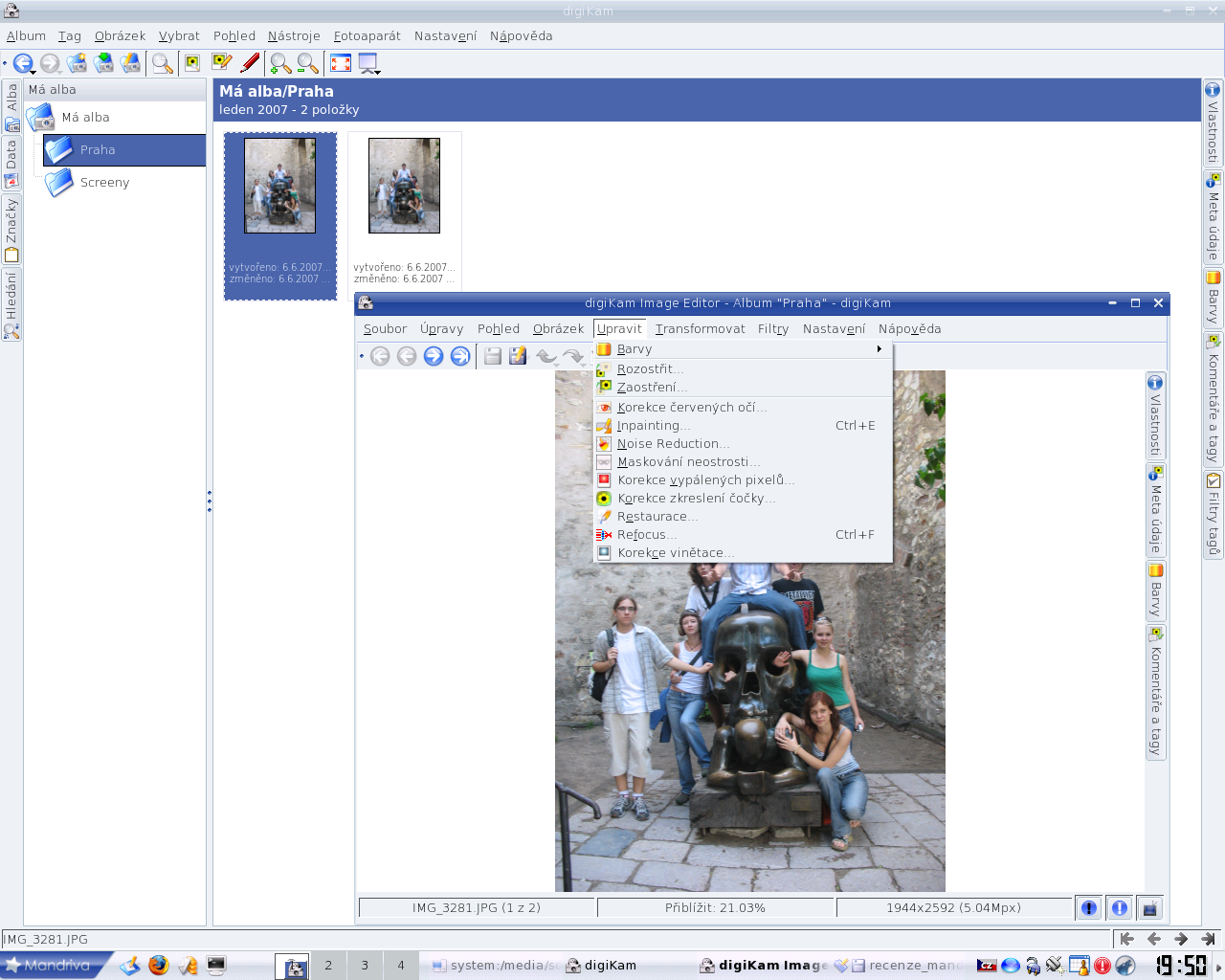Click the red pencil rename icon
This screenshot has width=1225, height=980.
click(x=250, y=63)
